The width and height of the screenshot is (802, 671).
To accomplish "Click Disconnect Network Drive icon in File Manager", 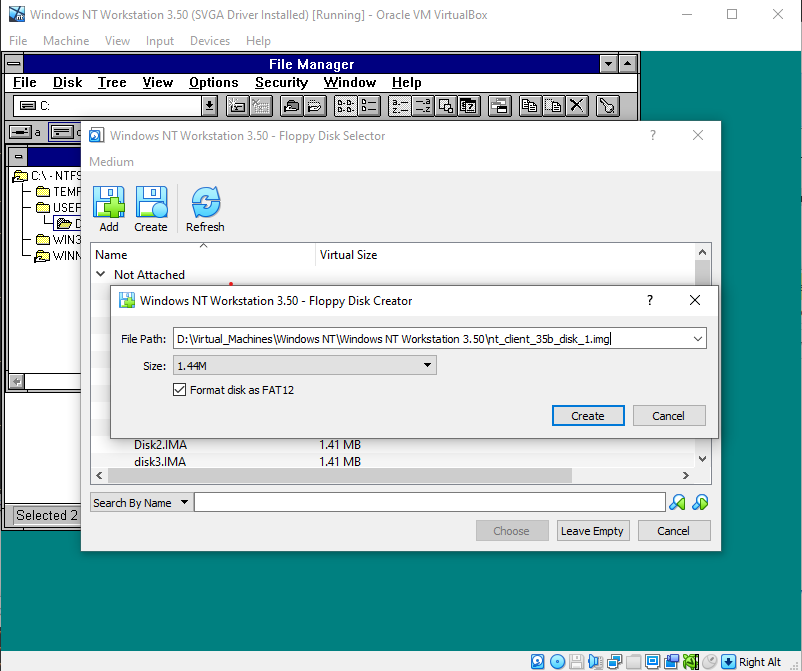I will (260, 106).
